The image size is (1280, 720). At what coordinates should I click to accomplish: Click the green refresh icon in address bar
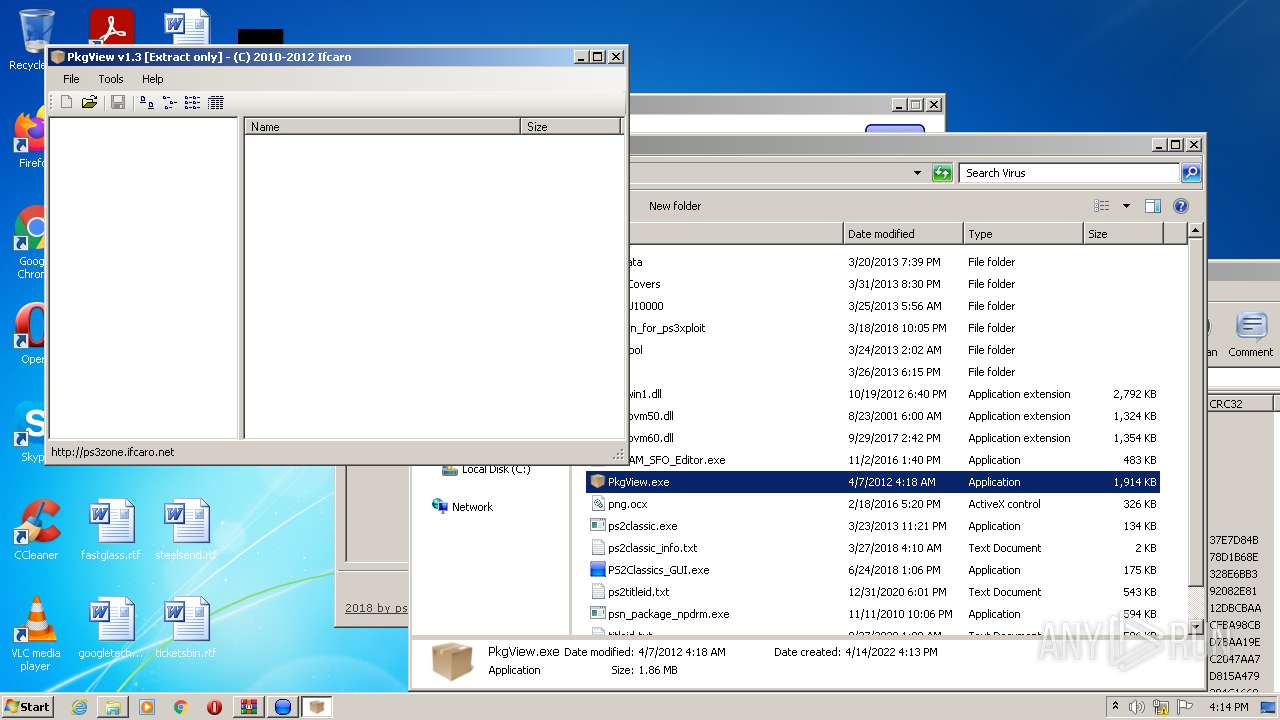coord(942,173)
